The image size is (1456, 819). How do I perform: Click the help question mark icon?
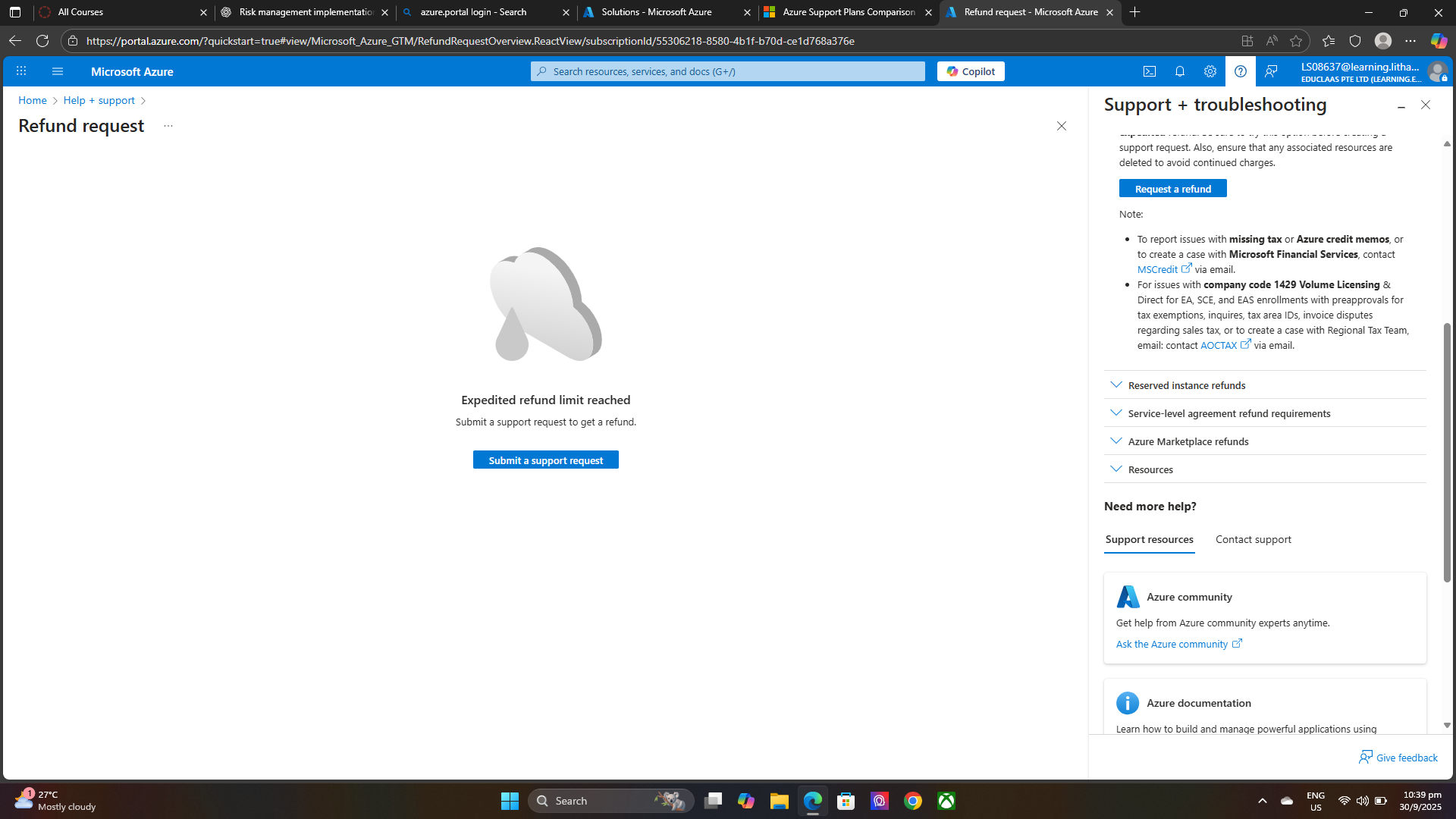tap(1241, 71)
